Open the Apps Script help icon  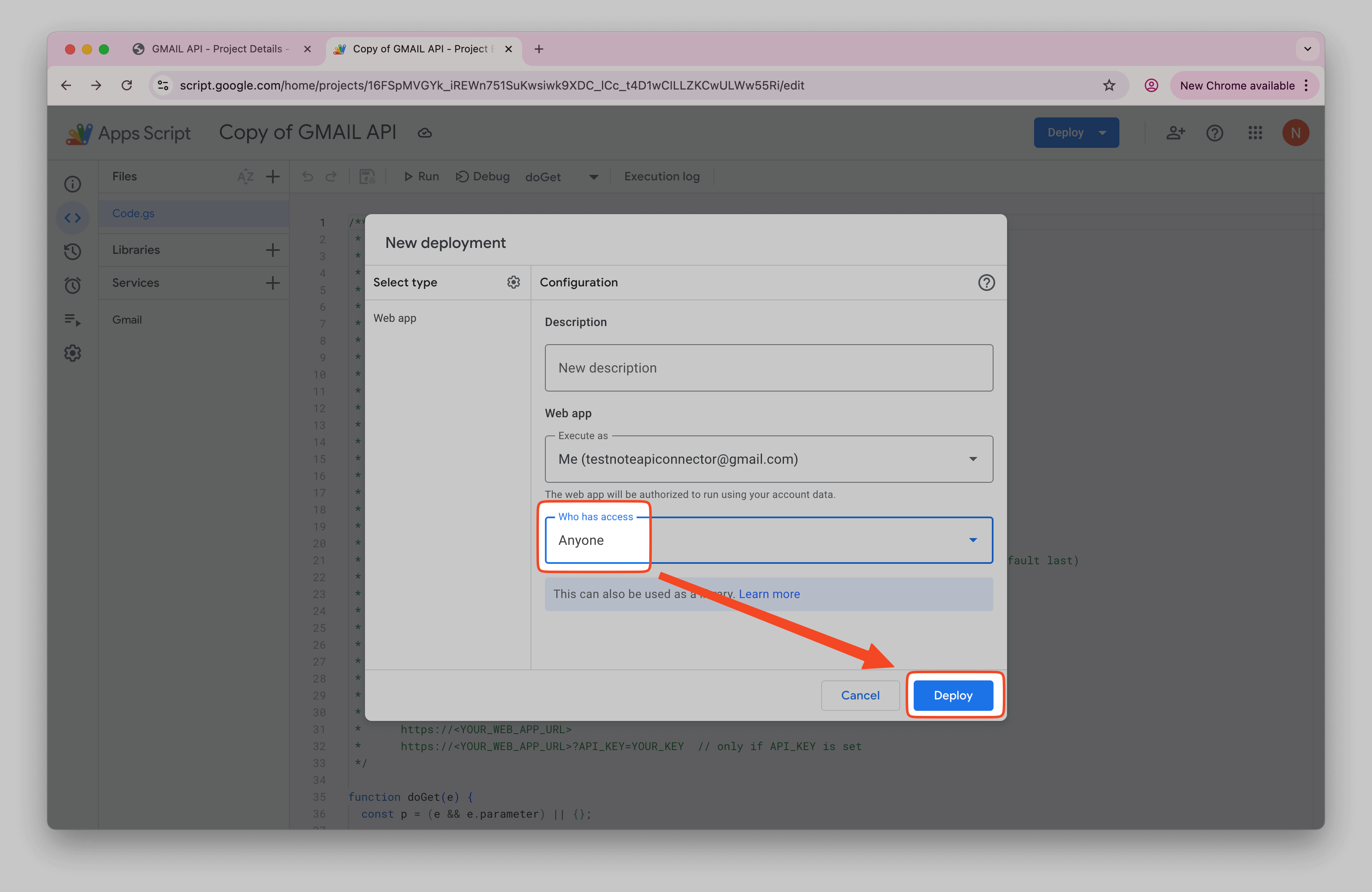[x=1214, y=133]
